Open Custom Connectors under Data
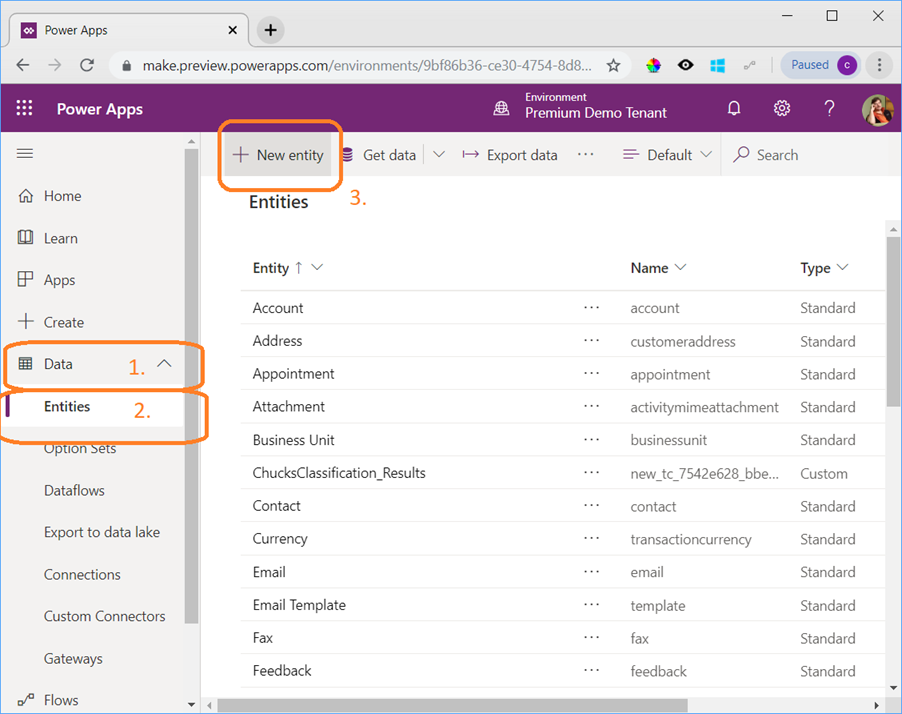 pyautogui.click(x=104, y=616)
